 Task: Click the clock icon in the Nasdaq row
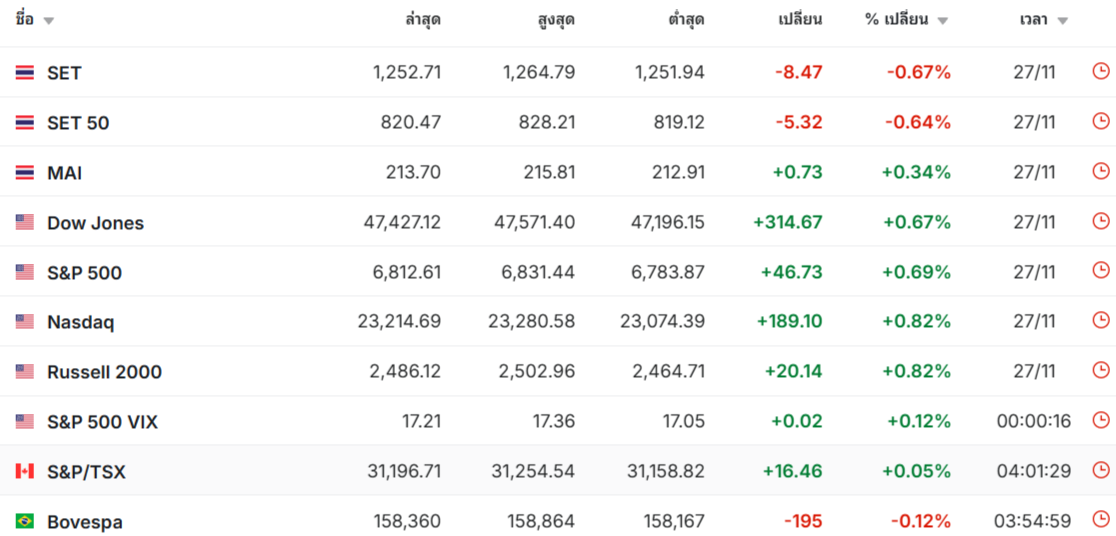coord(1100,321)
